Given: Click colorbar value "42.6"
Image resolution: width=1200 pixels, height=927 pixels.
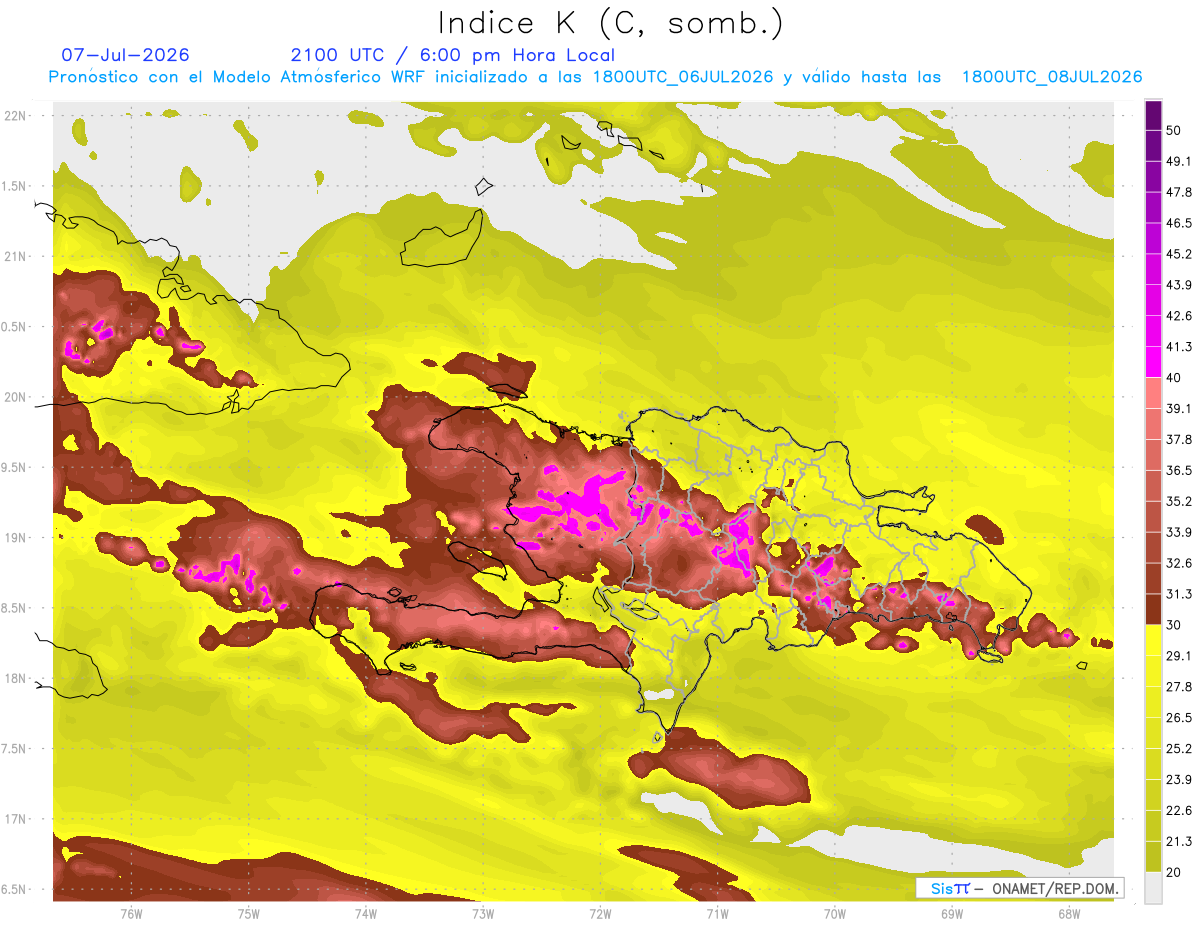Looking at the screenshot, I should point(1179,316).
